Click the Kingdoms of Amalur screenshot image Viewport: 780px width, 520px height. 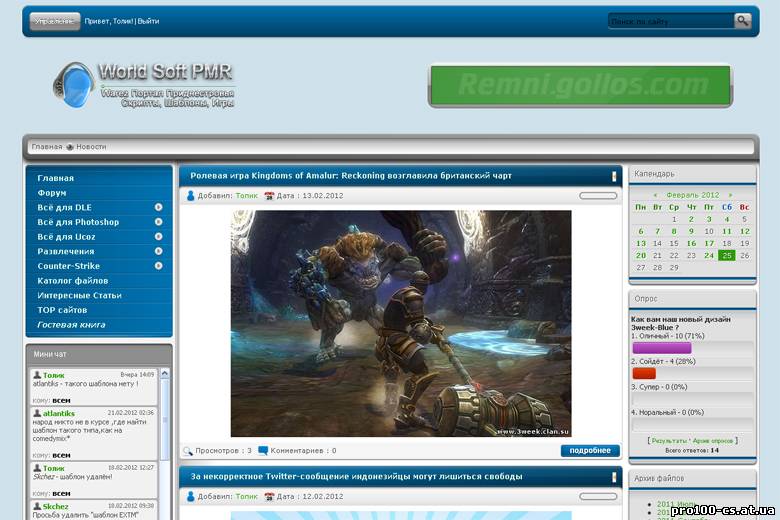coord(401,323)
